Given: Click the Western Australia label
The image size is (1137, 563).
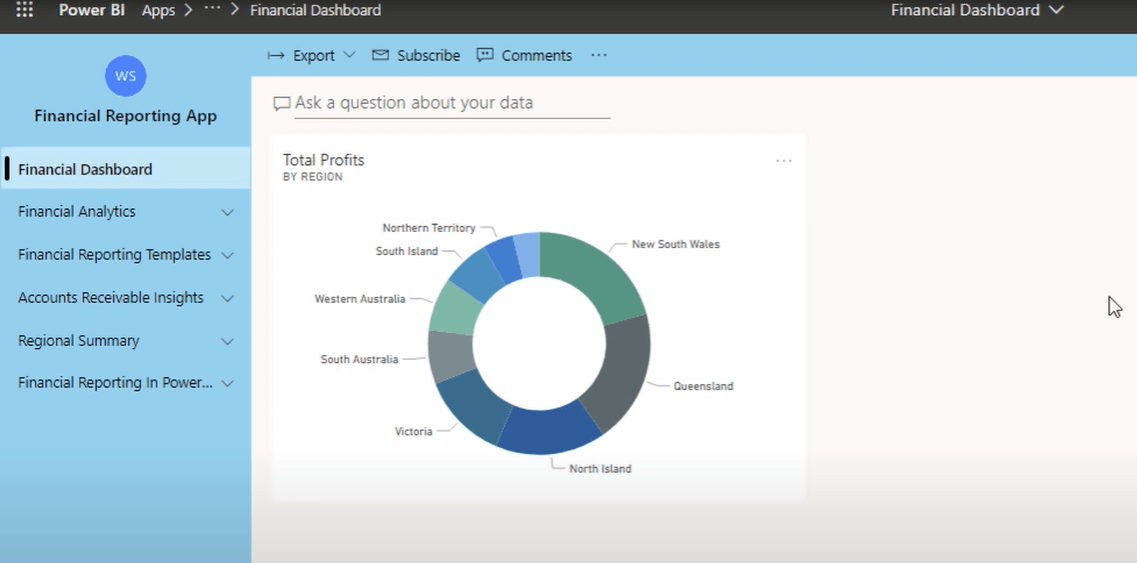Looking at the screenshot, I should (x=360, y=299).
